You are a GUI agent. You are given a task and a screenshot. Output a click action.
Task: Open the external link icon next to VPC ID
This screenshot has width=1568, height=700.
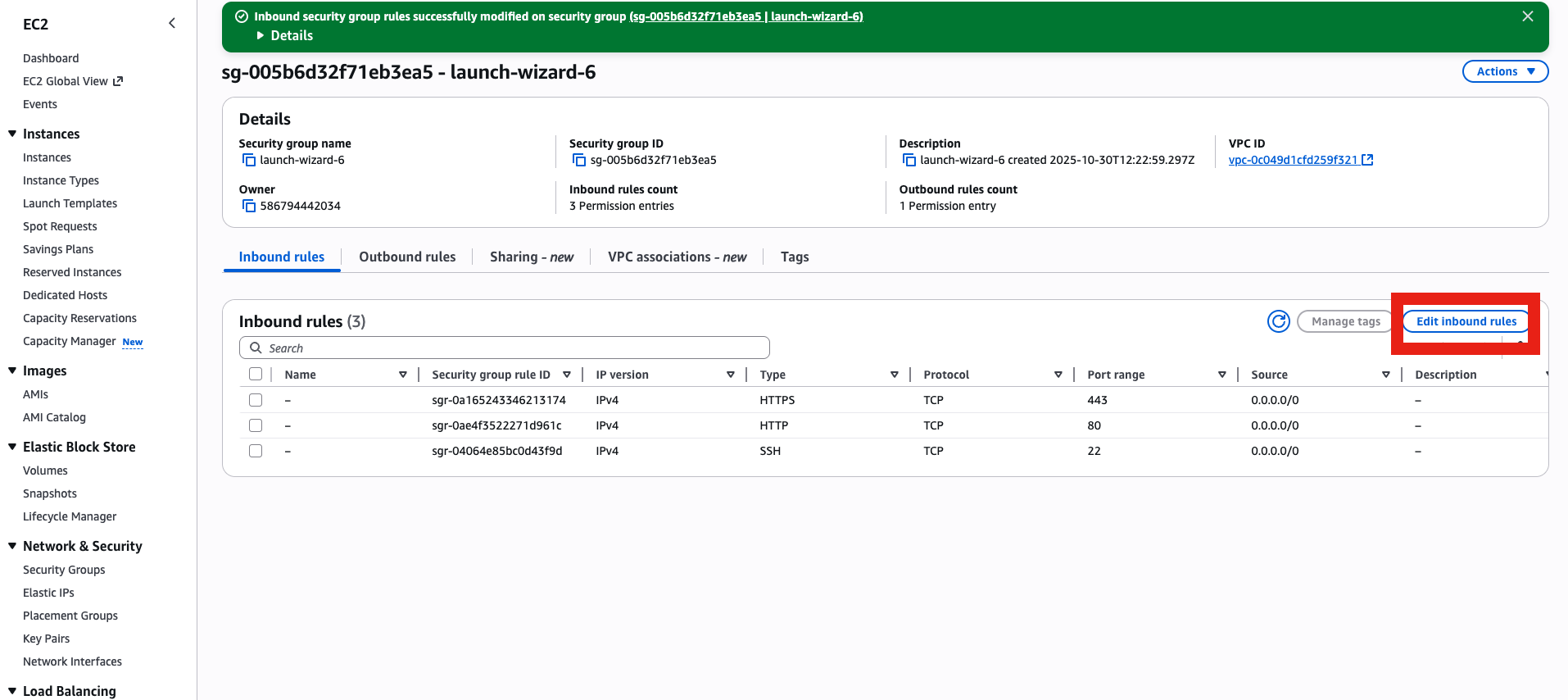tap(1367, 160)
